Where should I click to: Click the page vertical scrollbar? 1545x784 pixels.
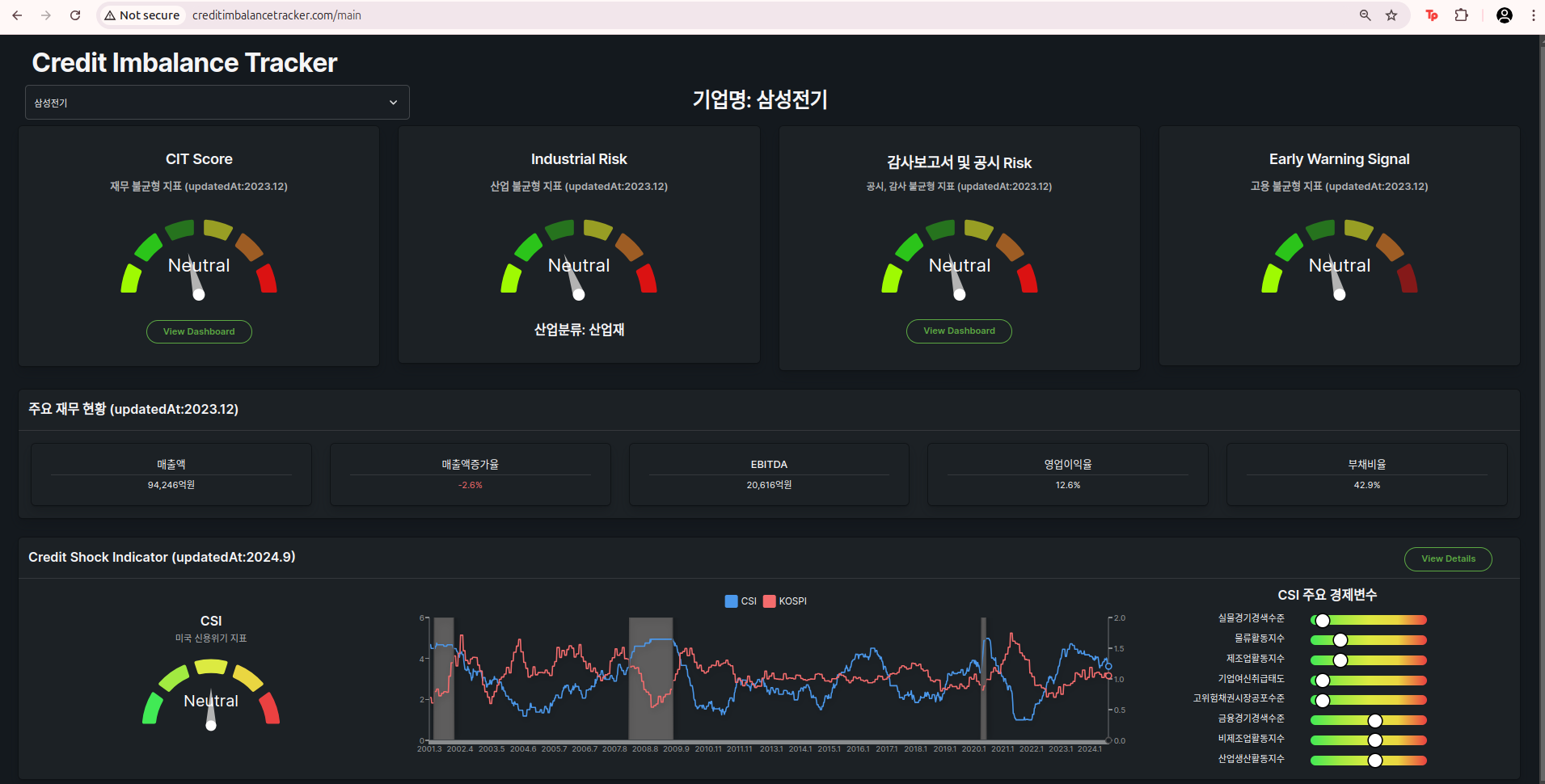pos(1541,409)
